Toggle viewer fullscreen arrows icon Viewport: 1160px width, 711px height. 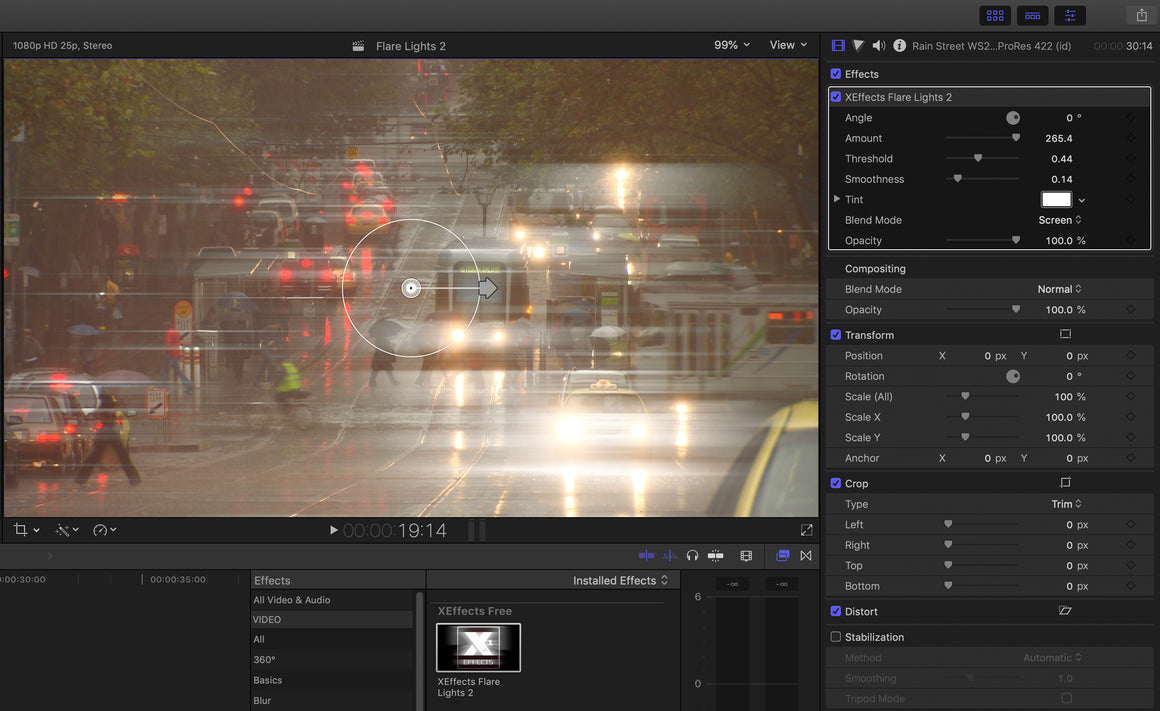click(807, 530)
